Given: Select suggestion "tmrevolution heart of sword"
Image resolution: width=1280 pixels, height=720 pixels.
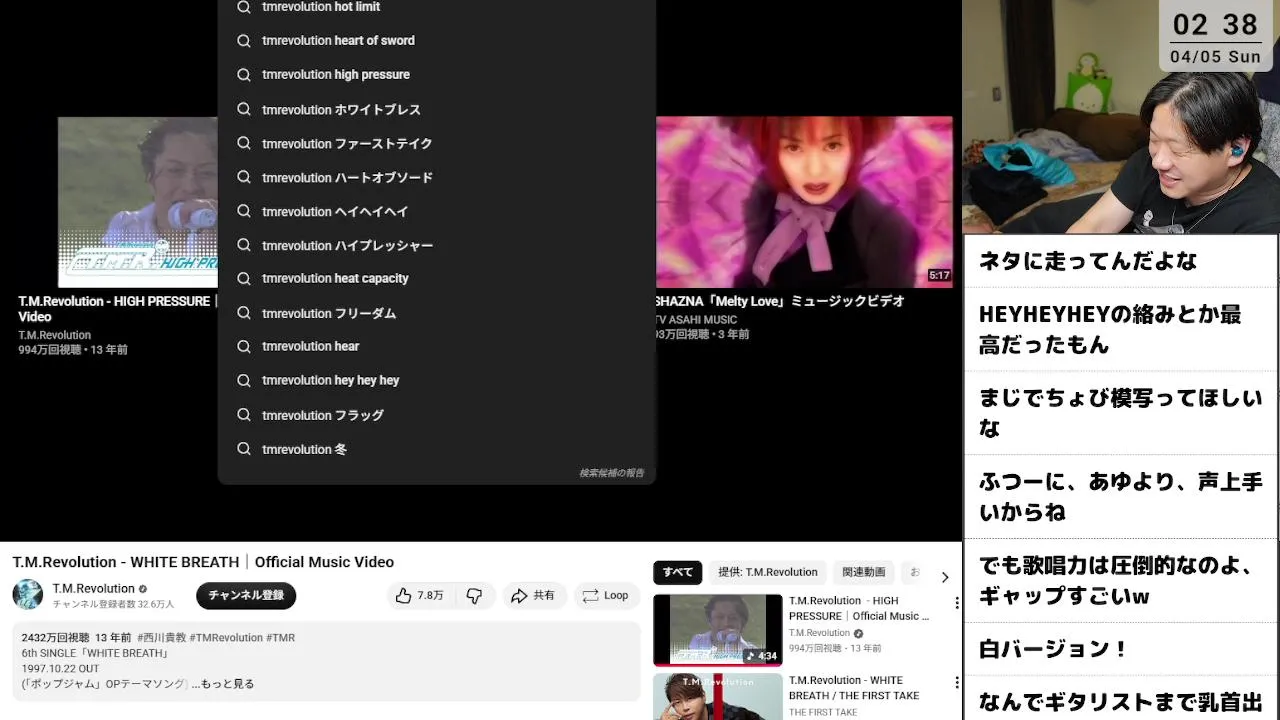Looking at the screenshot, I should [436, 40].
